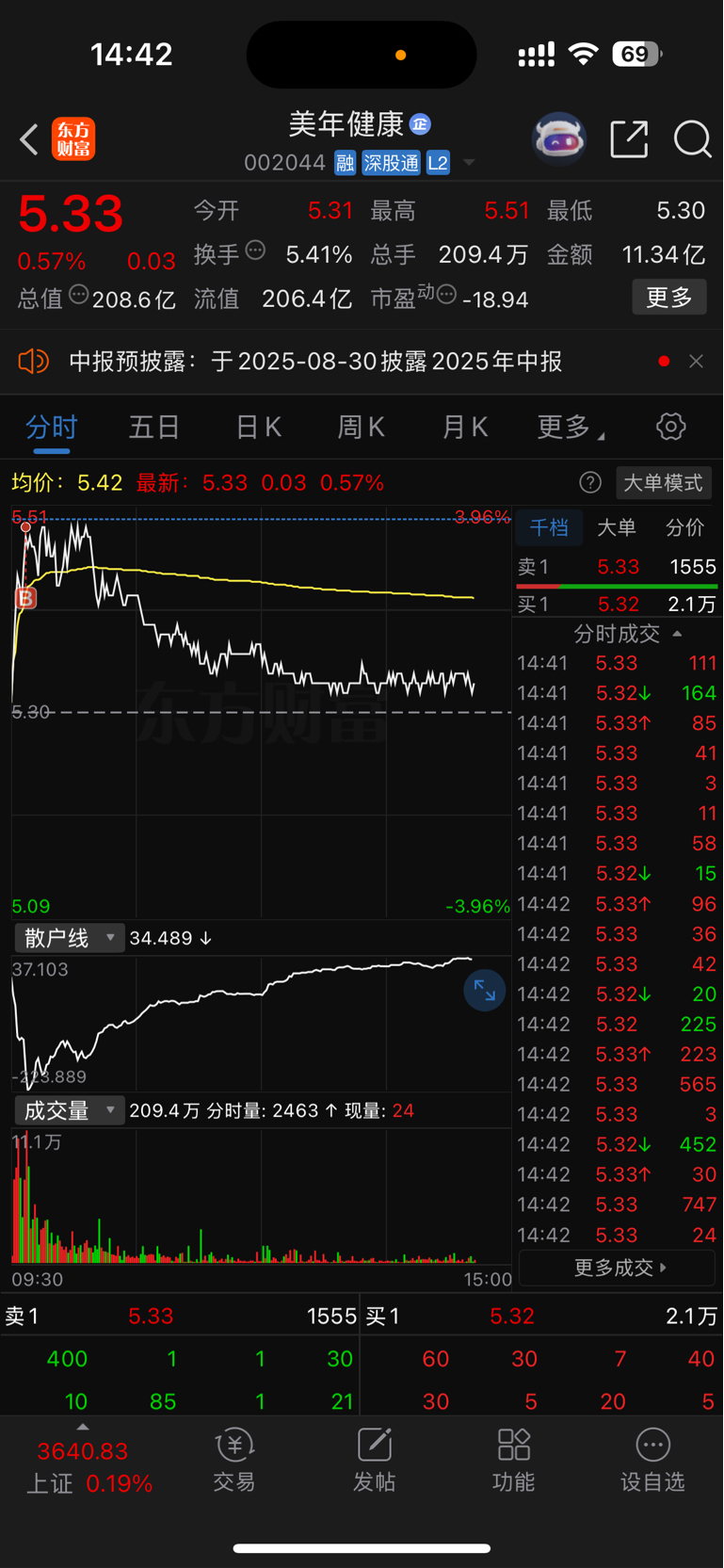Open chart settings gear icon
This screenshot has height=1568, width=724.
pos(670,427)
